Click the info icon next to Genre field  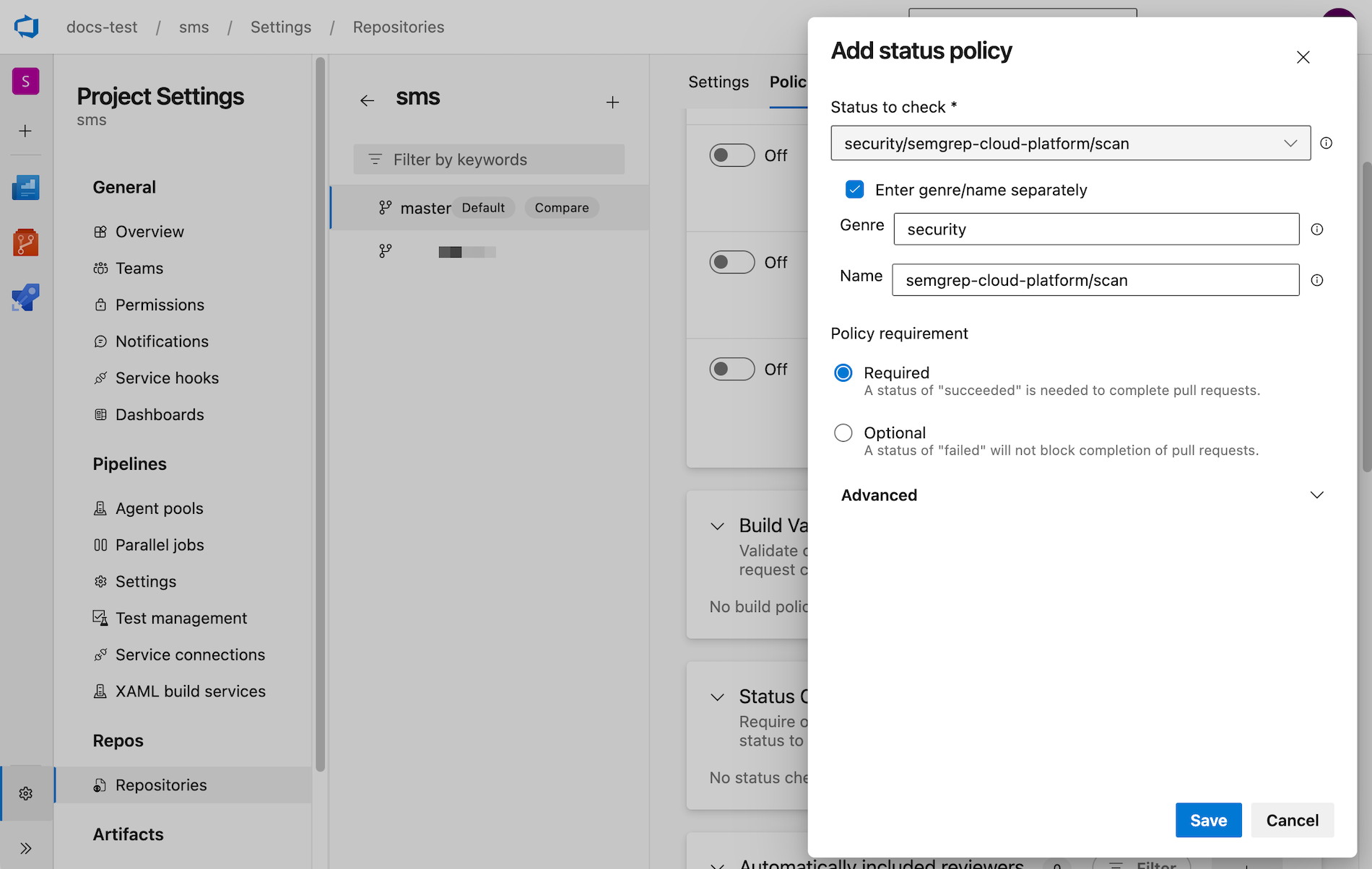pos(1317,230)
